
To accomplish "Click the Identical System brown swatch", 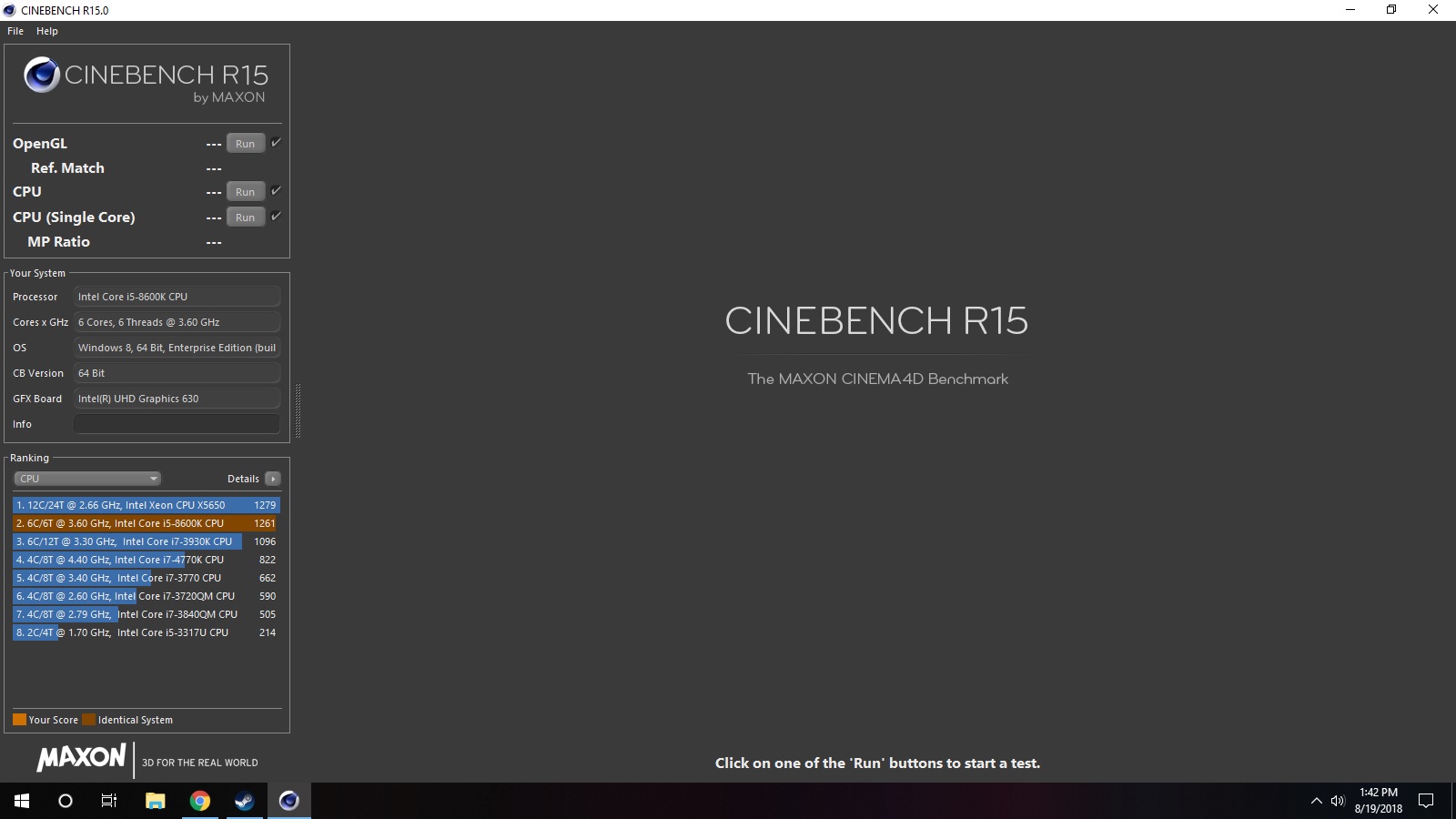I will click(88, 720).
